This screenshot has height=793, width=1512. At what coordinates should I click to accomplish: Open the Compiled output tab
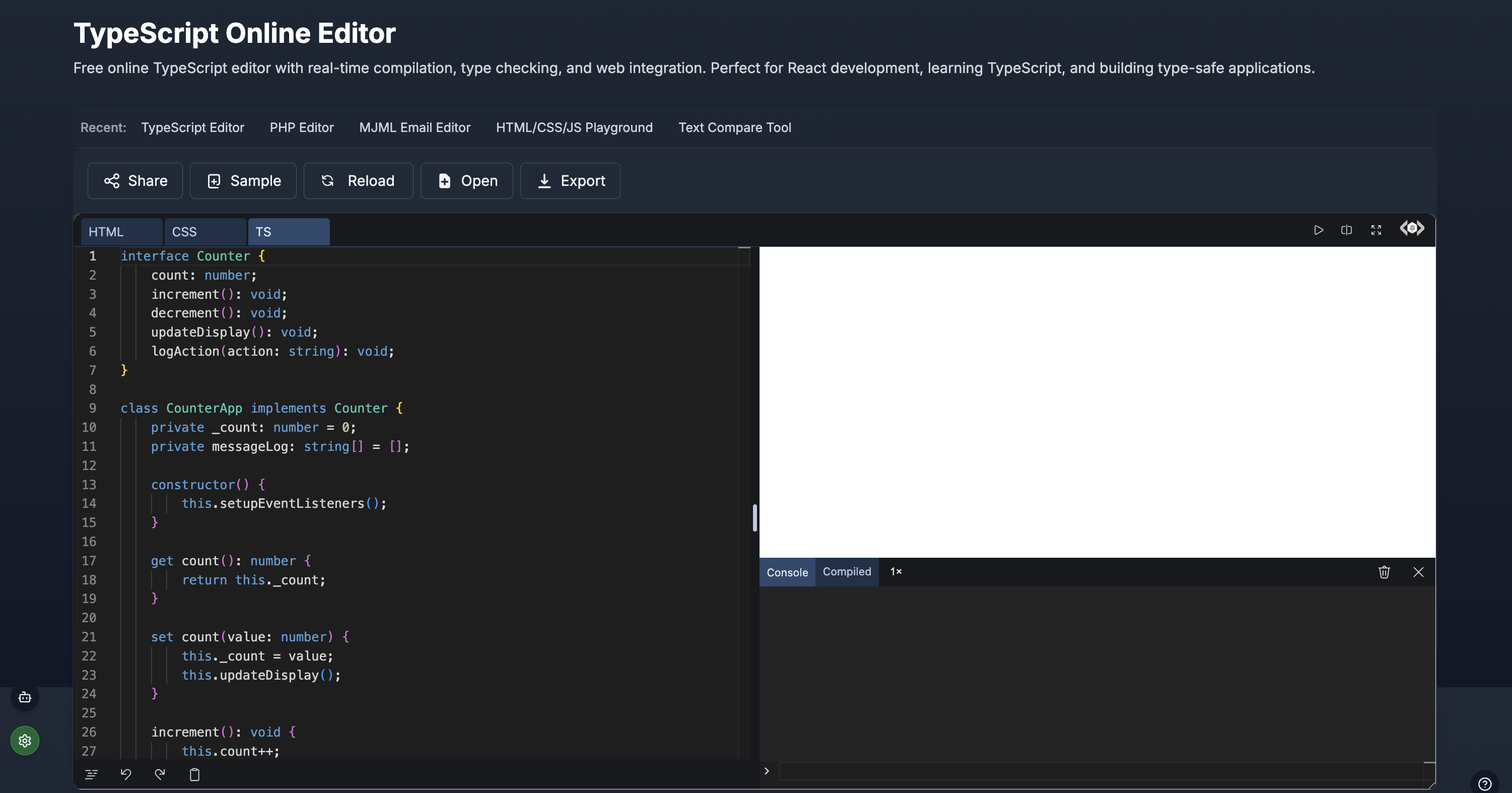point(846,572)
